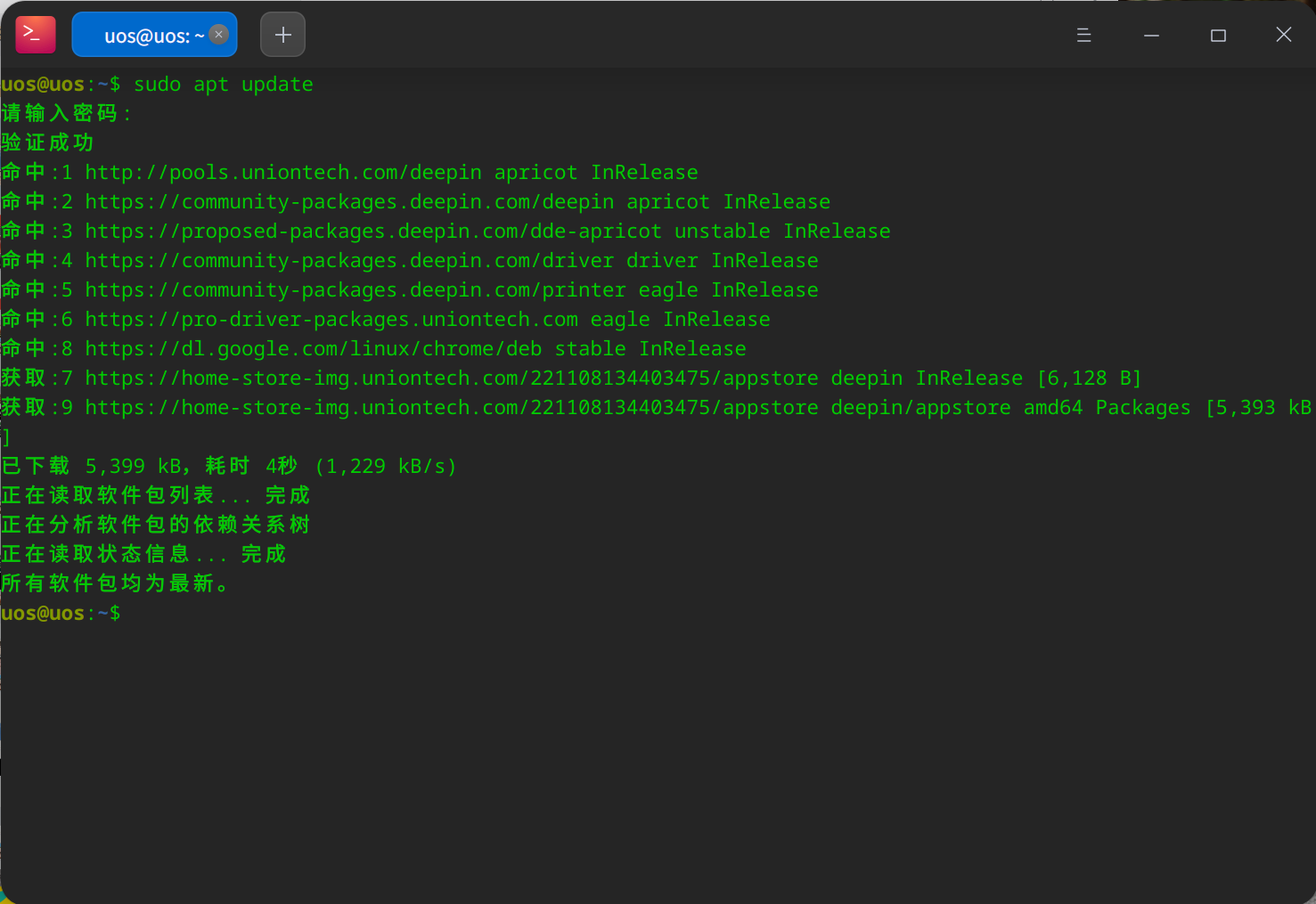Click the 'sudo apt update' command text
Viewport: 1316px width, 904px height.
click(x=223, y=85)
